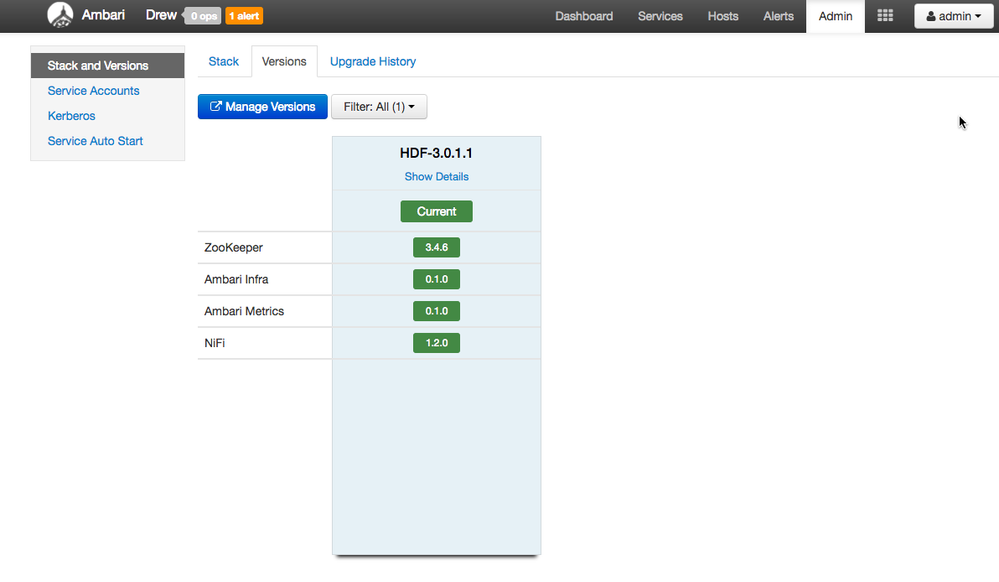This screenshot has width=999, height=582.
Task: Expand the Filter: All (1) dropdown
Action: coord(379,107)
